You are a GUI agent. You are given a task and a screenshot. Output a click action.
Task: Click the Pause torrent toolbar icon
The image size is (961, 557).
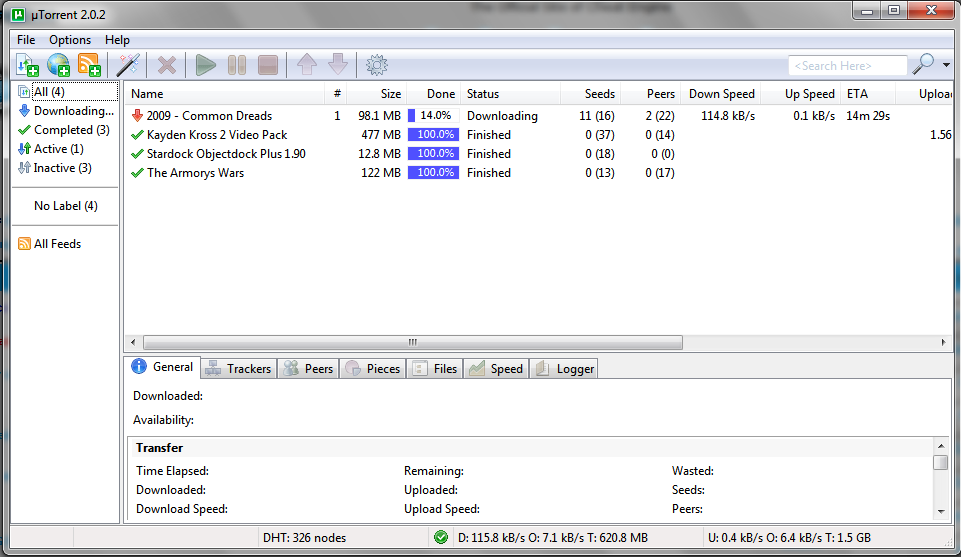[x=237, y=65]
